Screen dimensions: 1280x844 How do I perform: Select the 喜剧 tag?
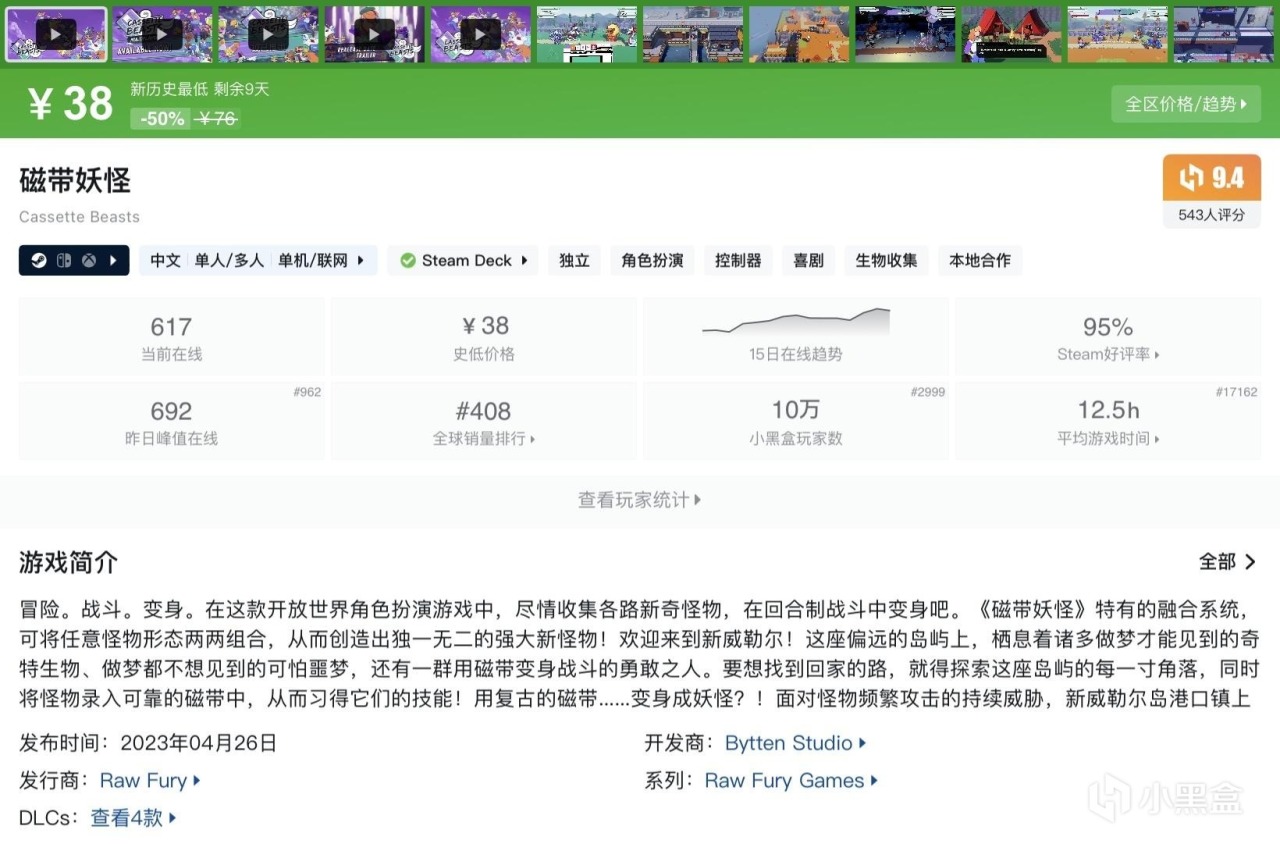click(x=808, y=261)
